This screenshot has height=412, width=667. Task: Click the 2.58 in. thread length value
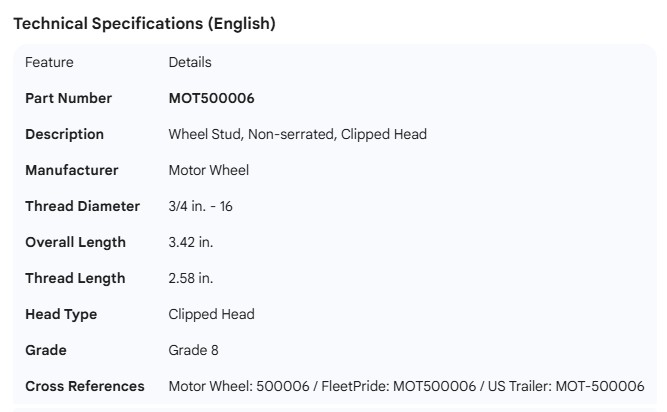[190, 278]
